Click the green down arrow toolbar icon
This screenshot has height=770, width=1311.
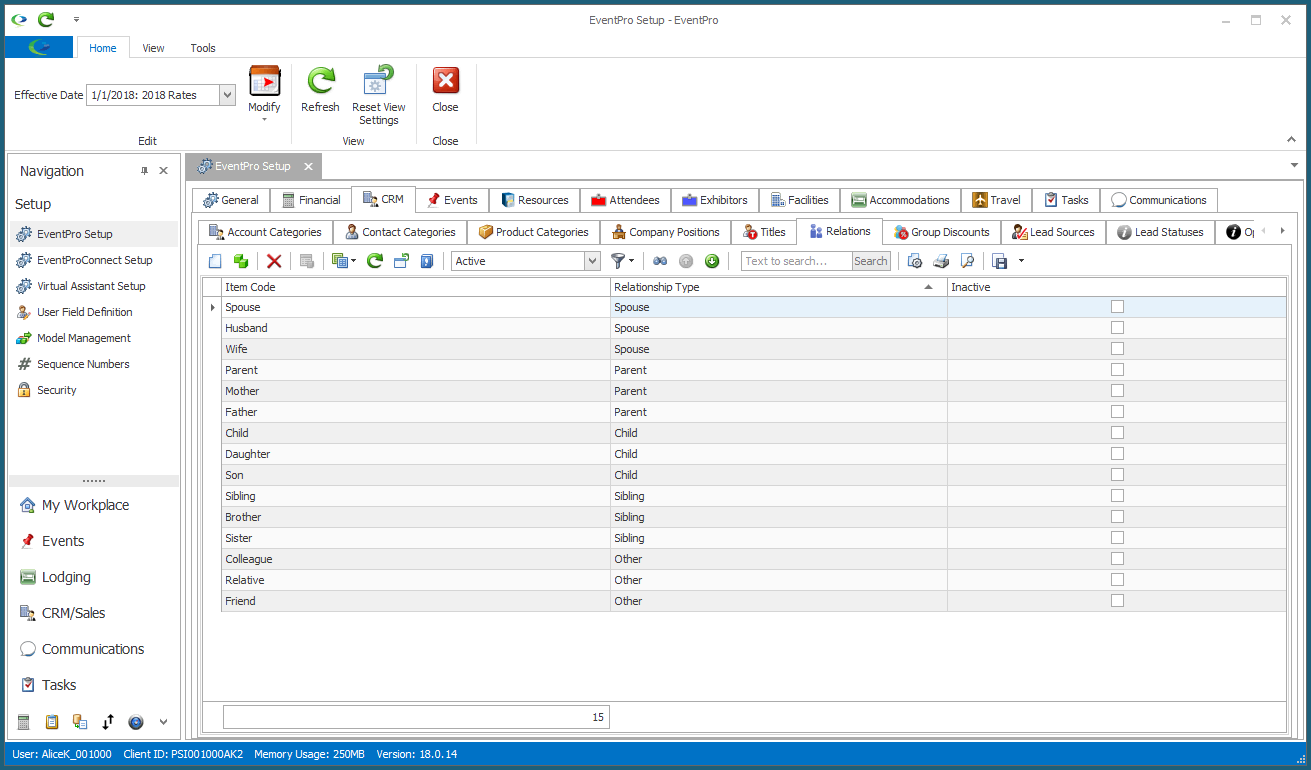712,261
